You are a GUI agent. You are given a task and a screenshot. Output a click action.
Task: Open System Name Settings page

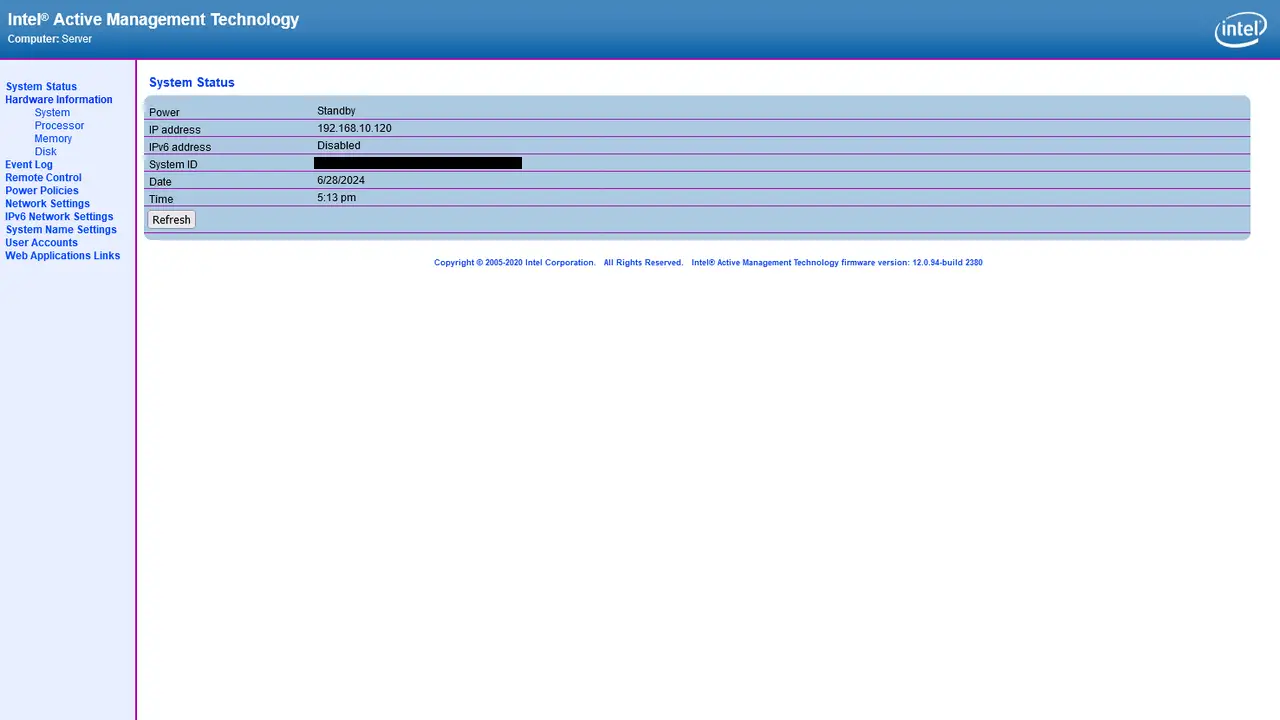coord(61,230)
